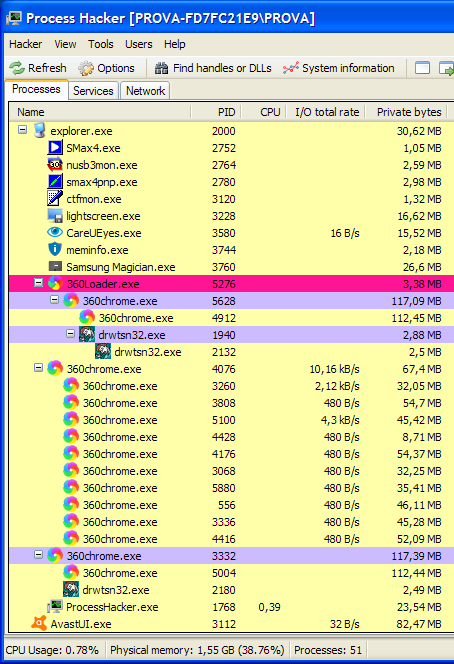Collapse 360chrome.exe PID 4076 children
Screen dimensions: 454x664
click(x=39, y=368)
